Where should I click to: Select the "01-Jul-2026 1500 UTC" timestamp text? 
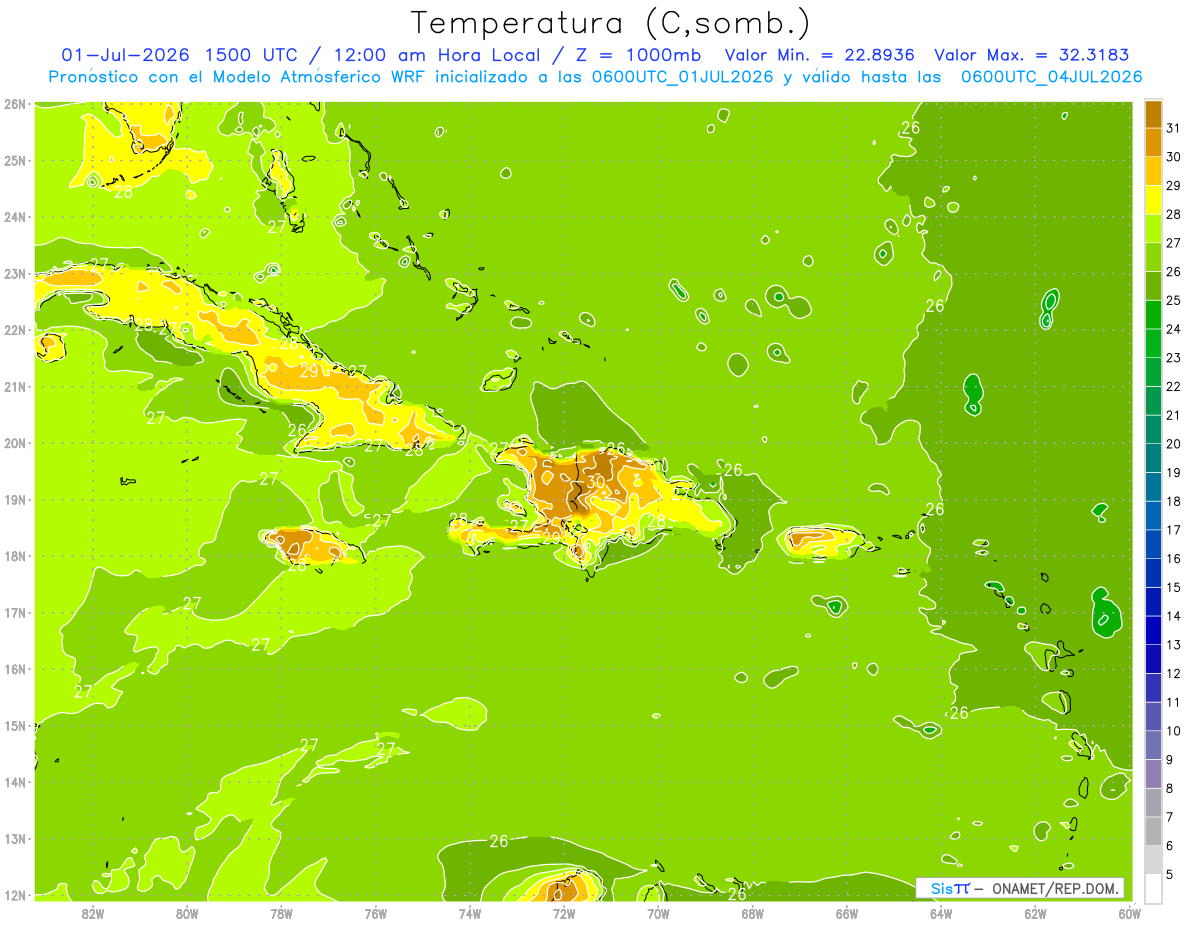tap(180, 54)
